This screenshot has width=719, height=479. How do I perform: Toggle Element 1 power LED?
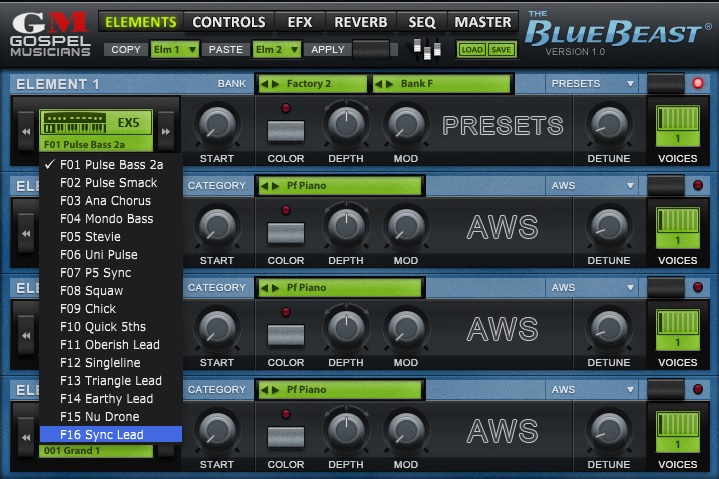pyautogui.click(x=698, y=83)
